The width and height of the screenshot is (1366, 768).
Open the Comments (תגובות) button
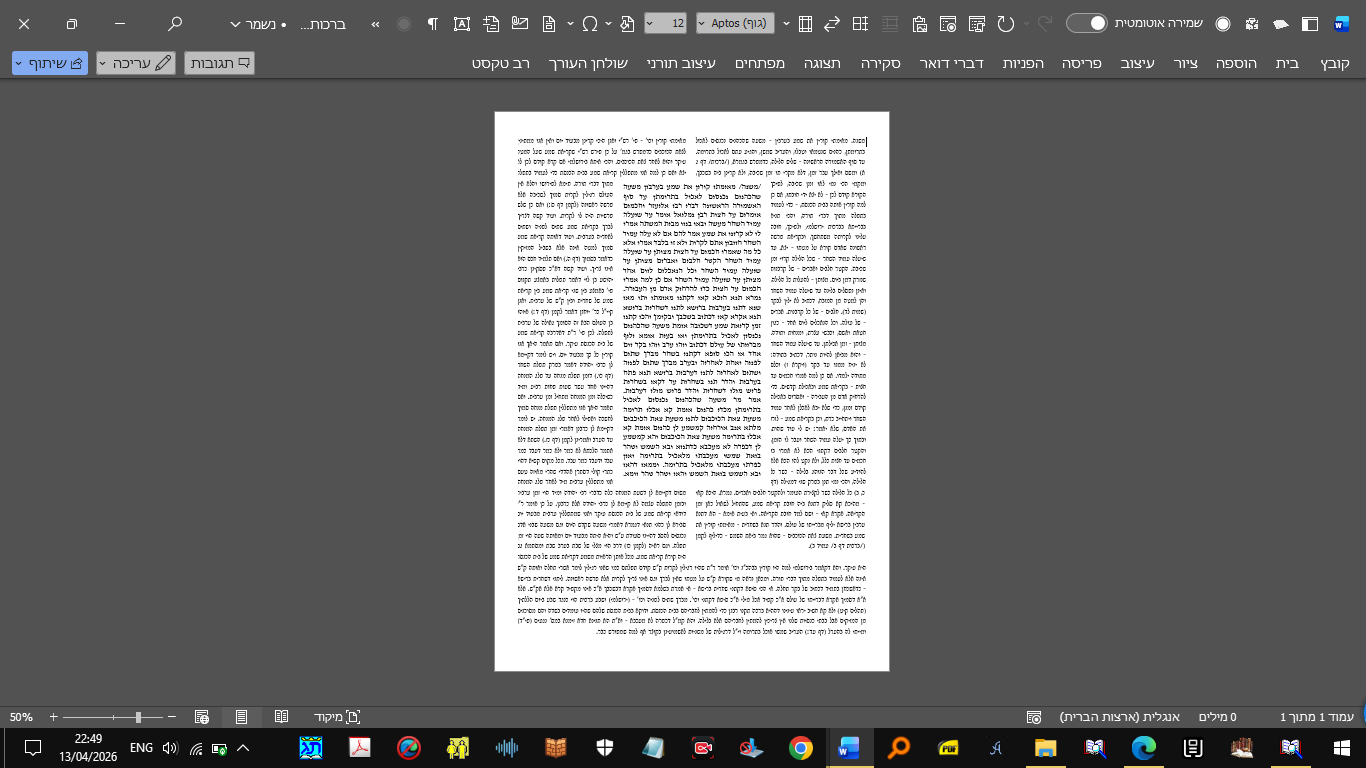pyautogui.click(x=219, y=63)
